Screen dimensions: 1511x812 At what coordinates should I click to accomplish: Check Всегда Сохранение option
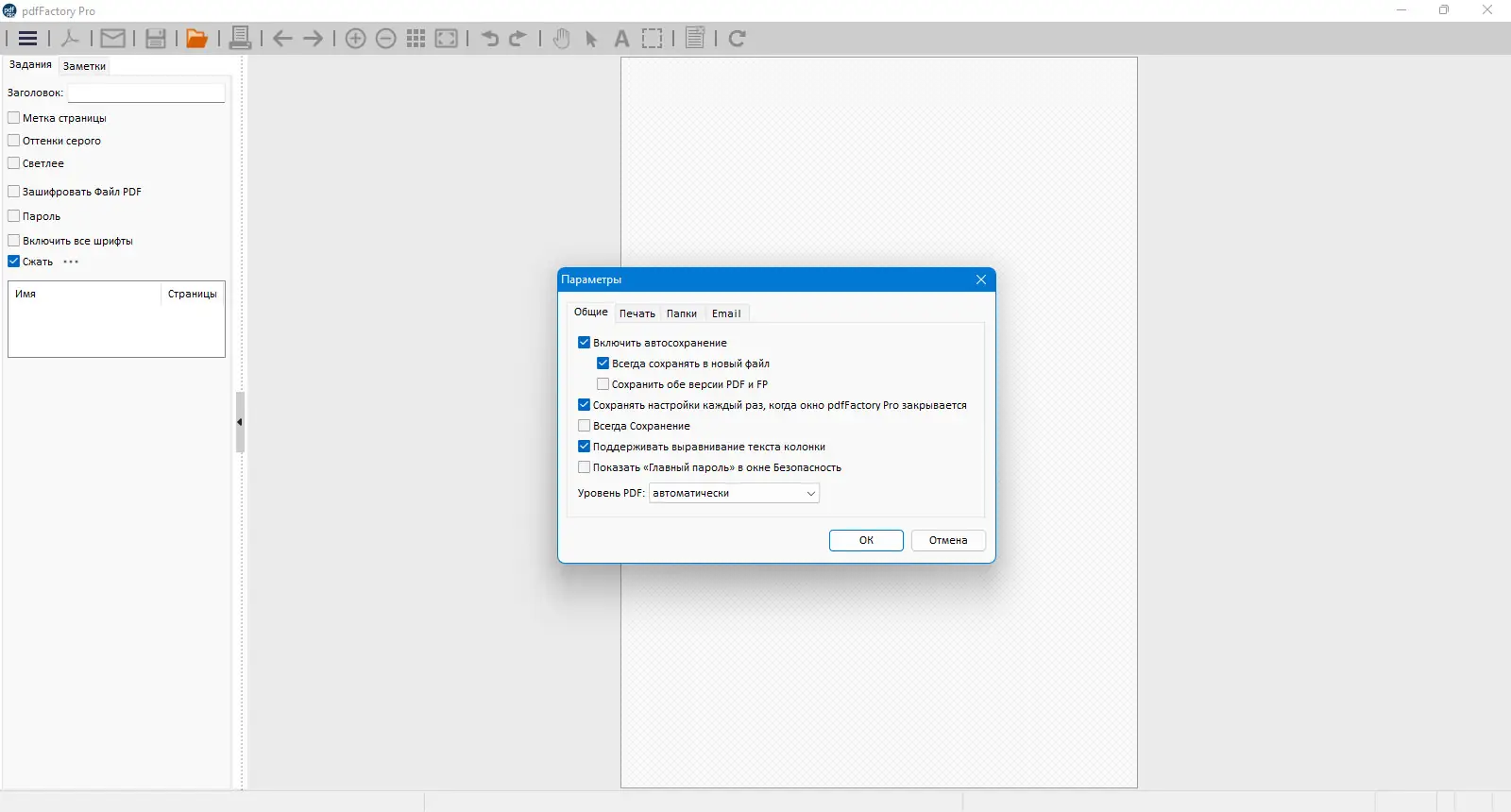(584, 426)
